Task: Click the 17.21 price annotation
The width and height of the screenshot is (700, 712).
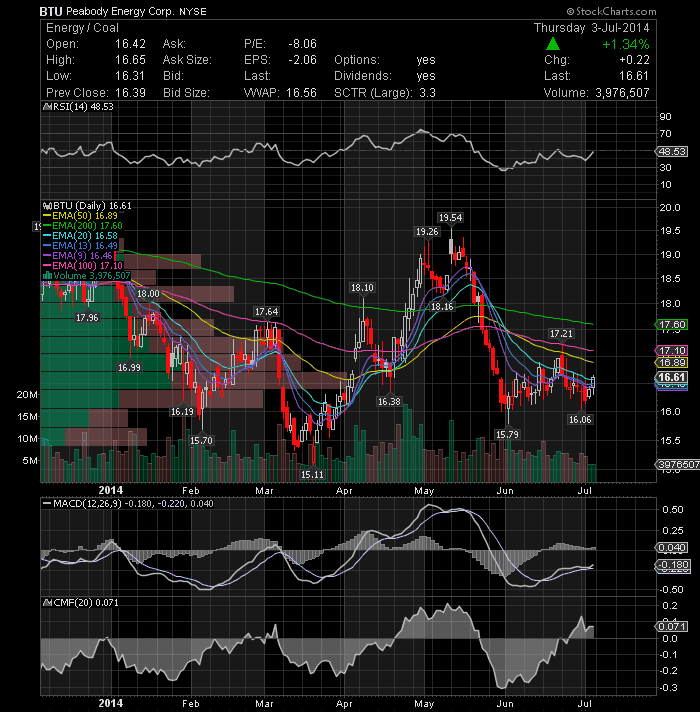Action: tap(562, 334)
